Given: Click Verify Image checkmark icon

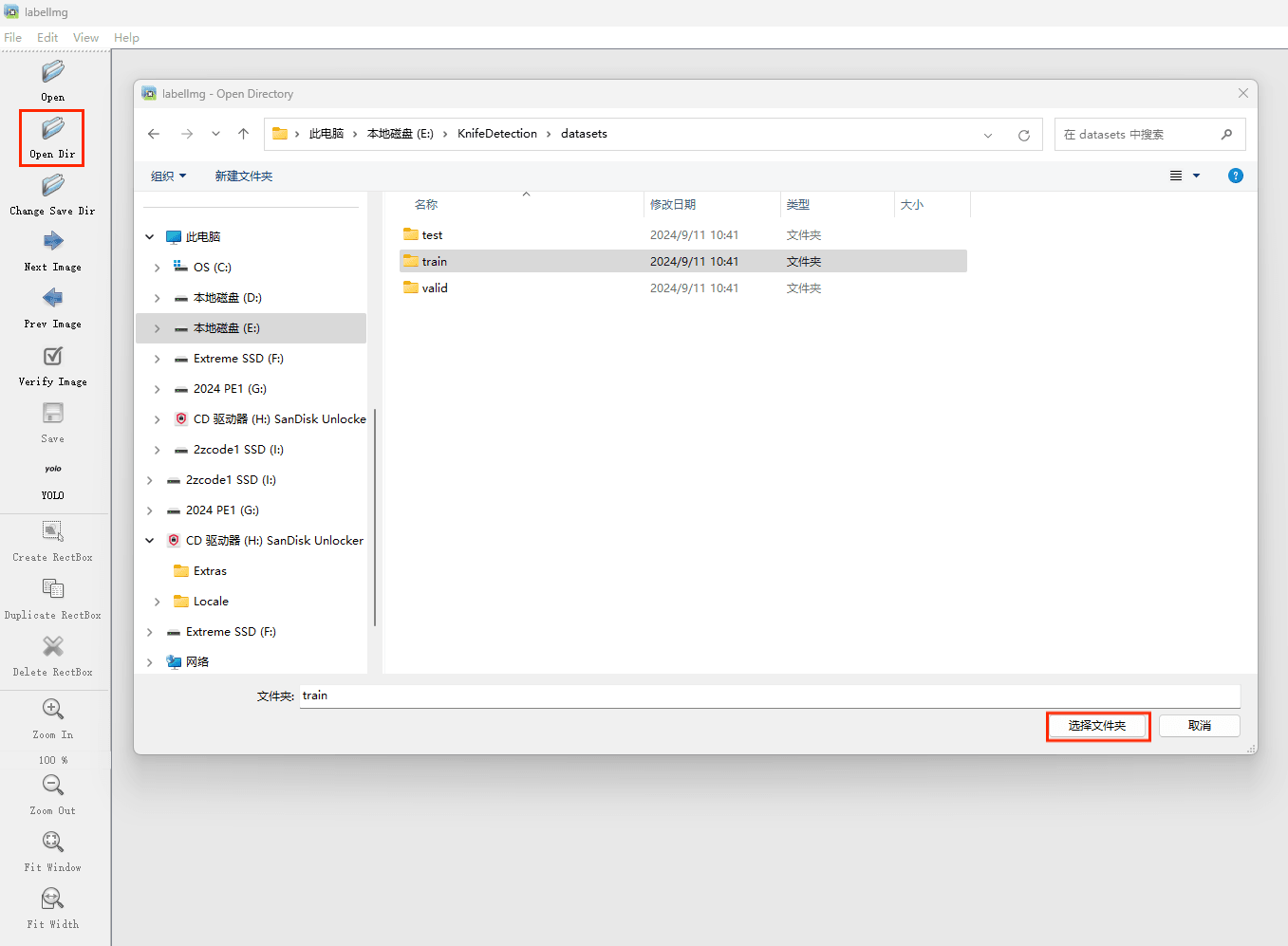Looking at the screenshot, I should [x=52, y=357].
